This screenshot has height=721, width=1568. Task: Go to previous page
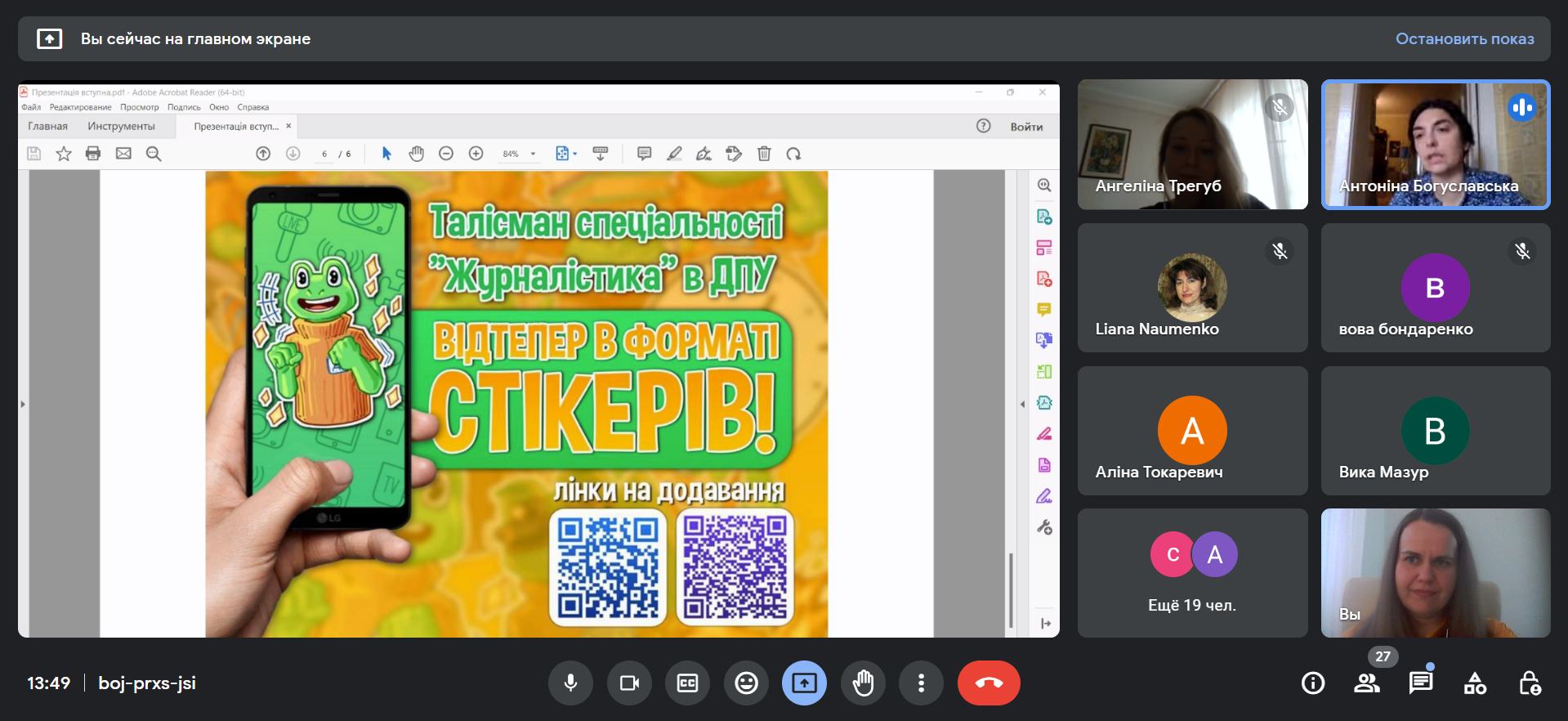(x=263, y=154)
